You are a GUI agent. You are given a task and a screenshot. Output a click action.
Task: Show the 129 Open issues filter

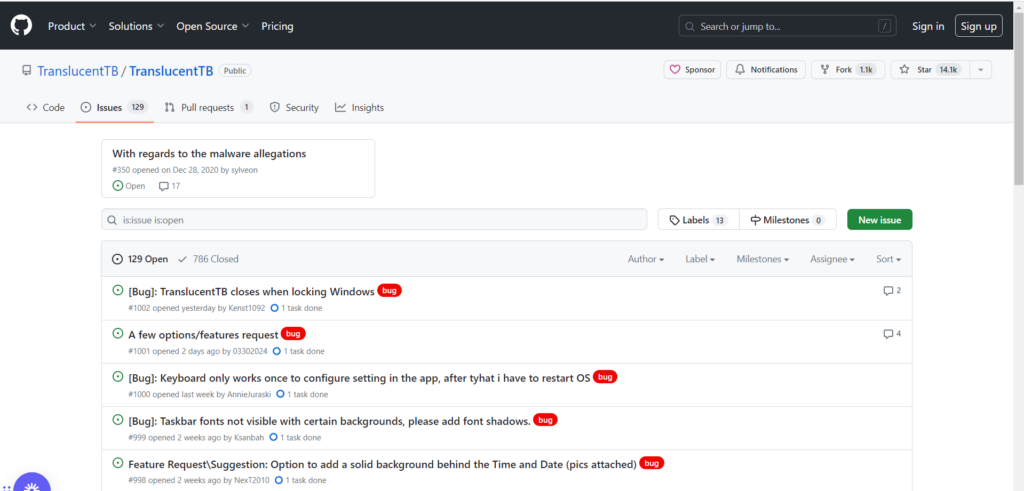140,259
